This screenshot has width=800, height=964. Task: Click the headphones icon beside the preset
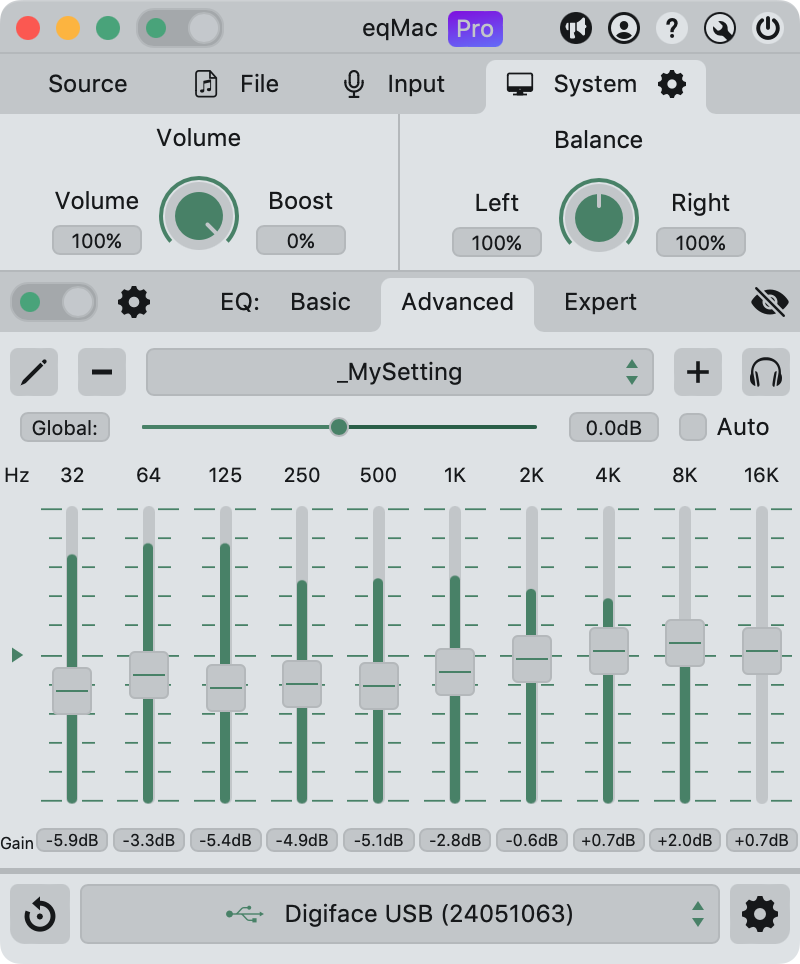coord(766,373)
